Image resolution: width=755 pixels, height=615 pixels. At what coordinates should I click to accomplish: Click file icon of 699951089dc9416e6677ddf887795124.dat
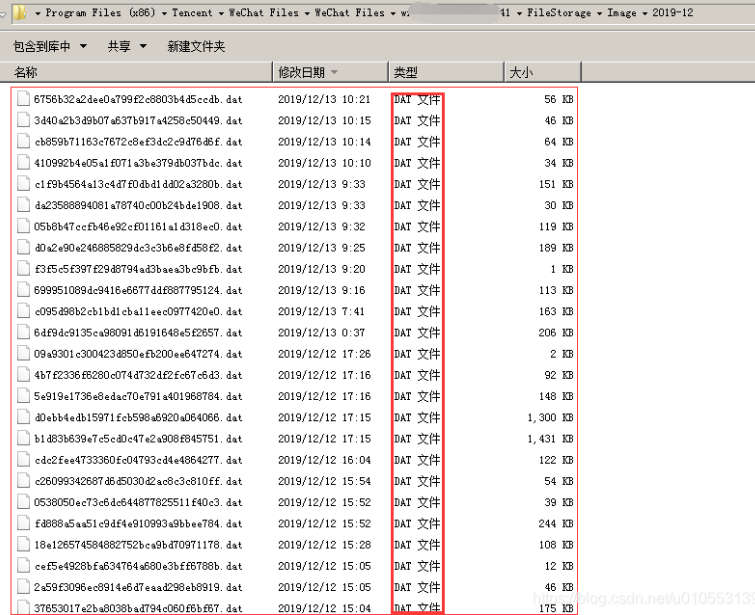(x=23, y=290)
